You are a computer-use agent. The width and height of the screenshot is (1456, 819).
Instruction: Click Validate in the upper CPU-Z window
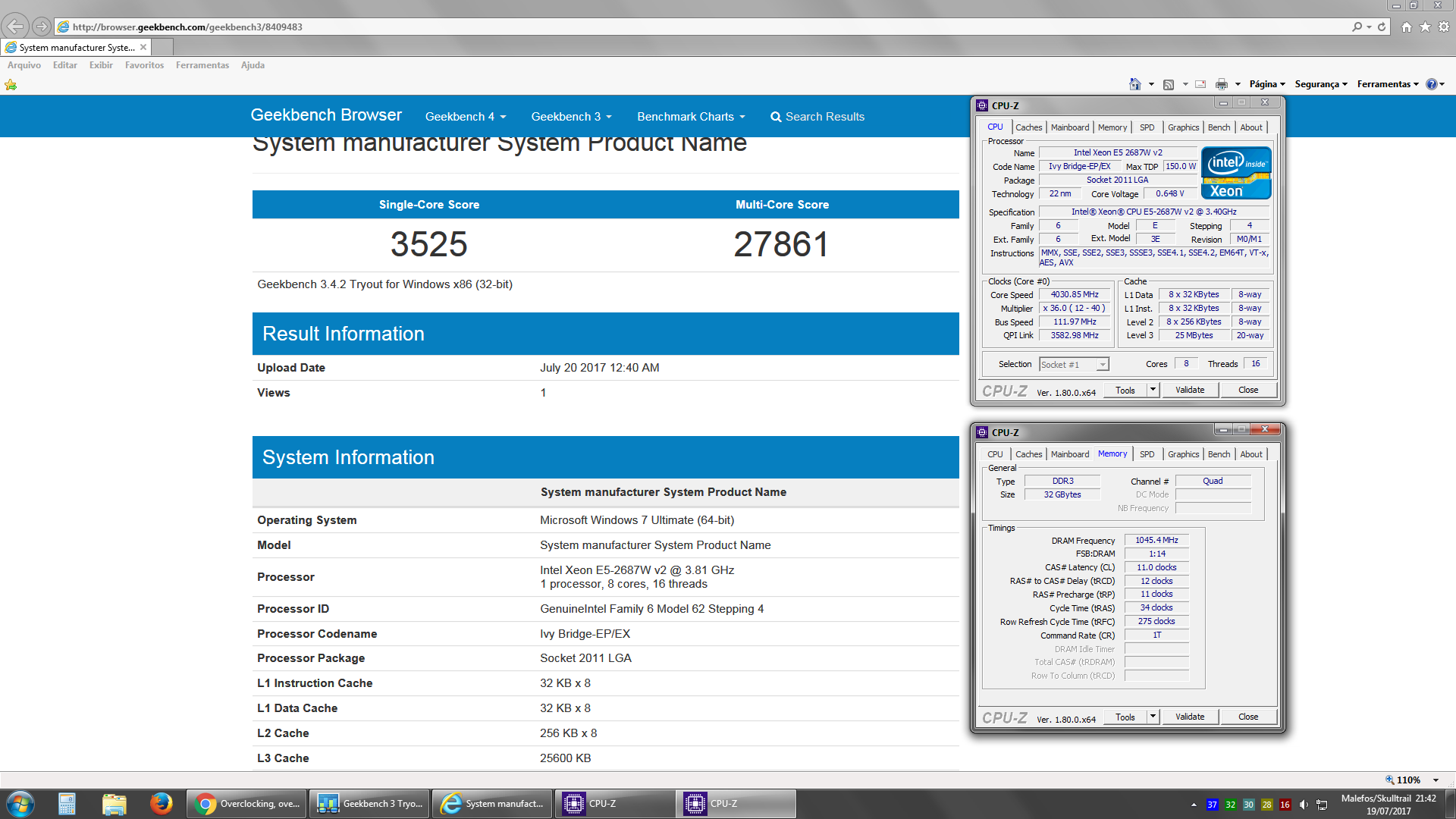(x=1190, y=390)
